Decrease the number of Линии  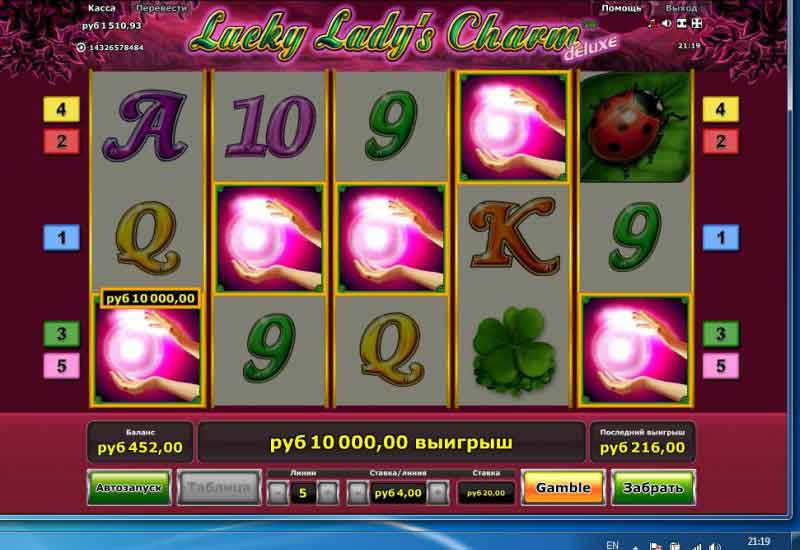[x=279, y=493]
